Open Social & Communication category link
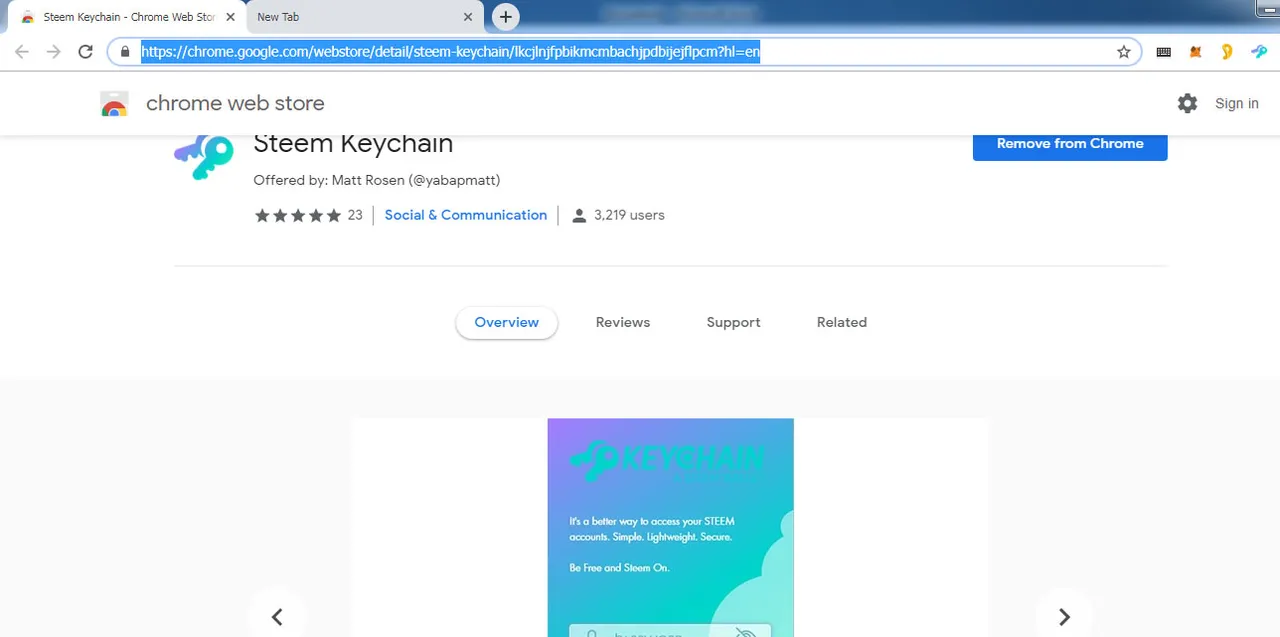Image resolution: width=1280 pixels, height=637 pixels. [x=466, y=215]
